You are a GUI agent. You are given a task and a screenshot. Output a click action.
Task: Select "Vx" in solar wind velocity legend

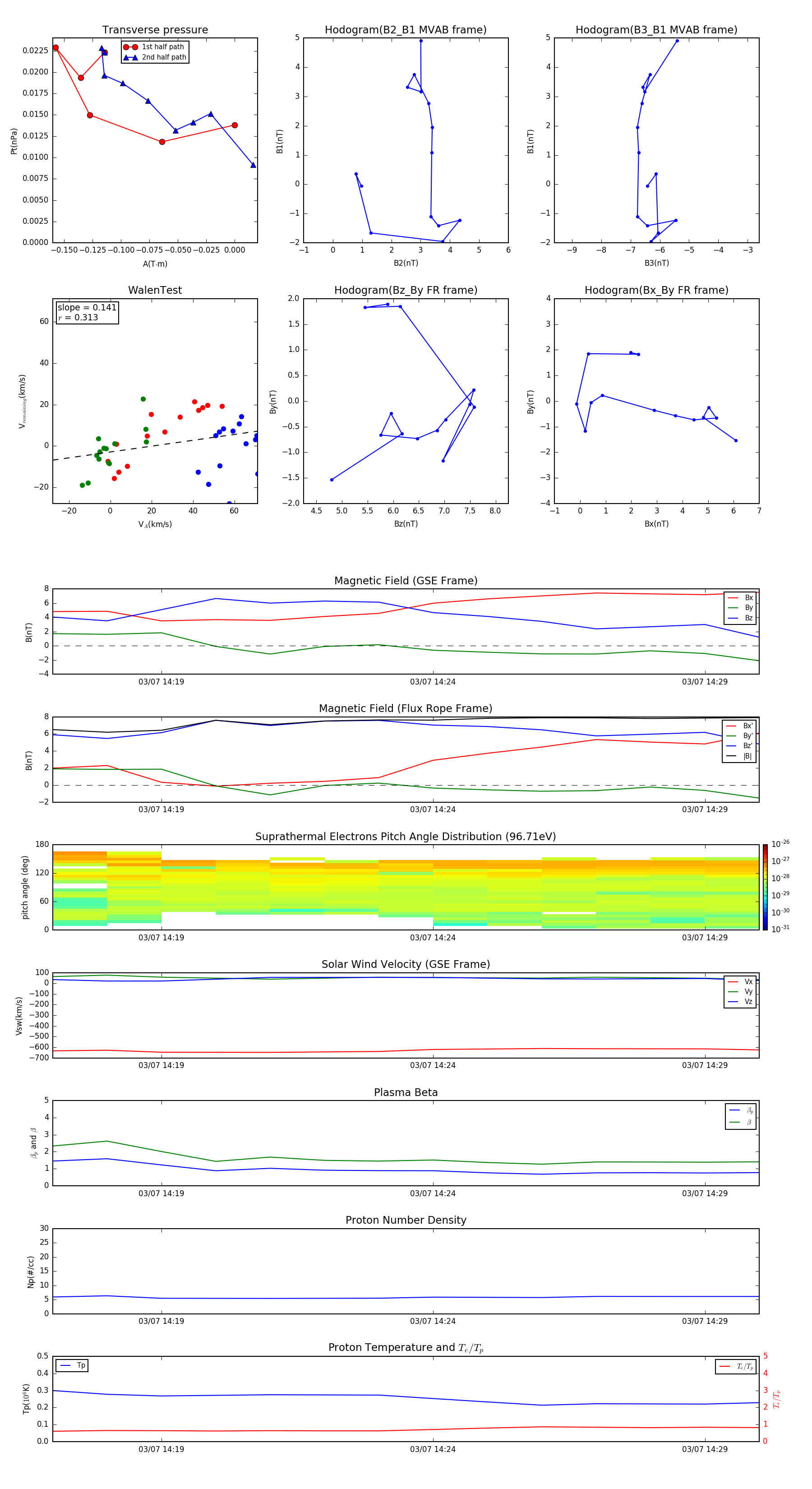[x=740, y=981]
